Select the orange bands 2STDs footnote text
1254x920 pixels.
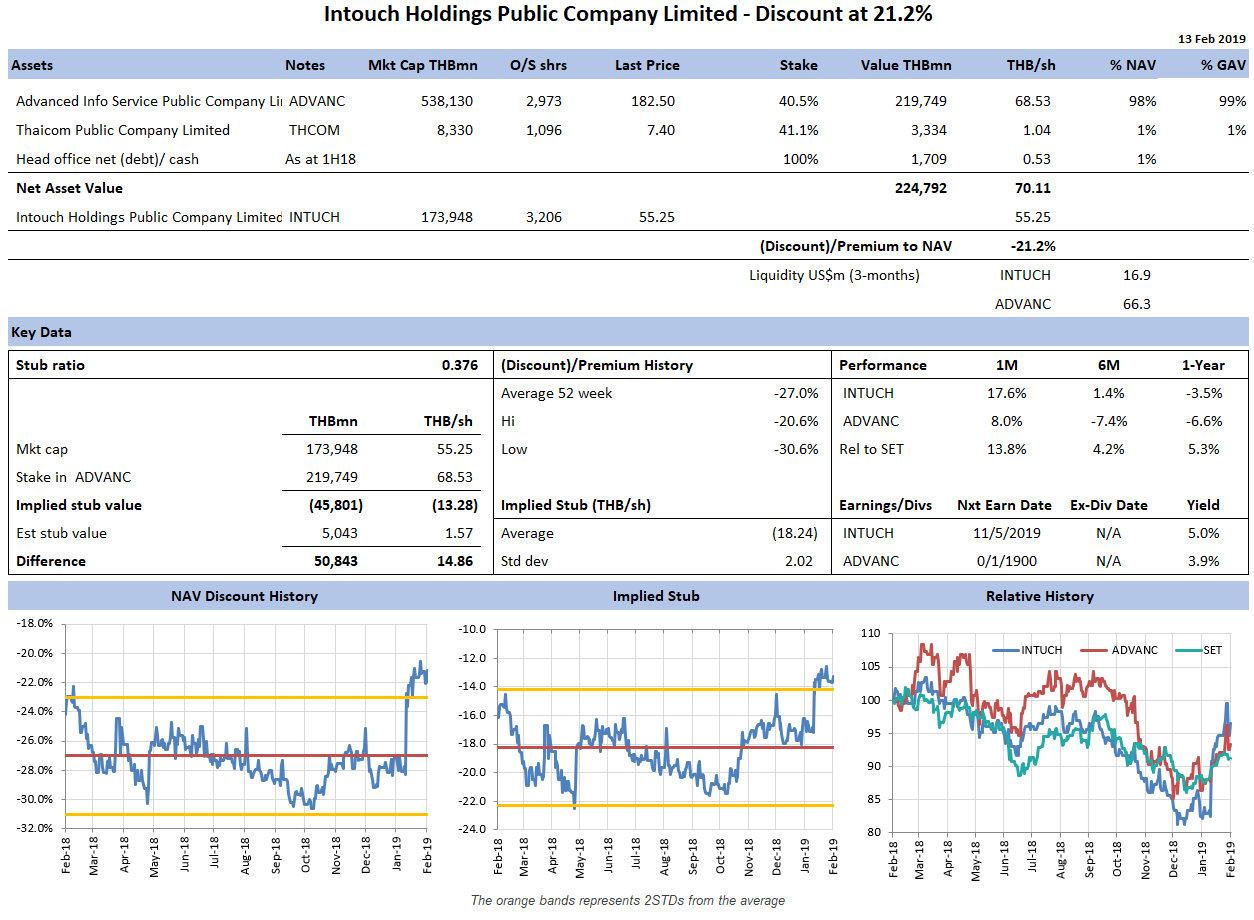coord(627,900)
